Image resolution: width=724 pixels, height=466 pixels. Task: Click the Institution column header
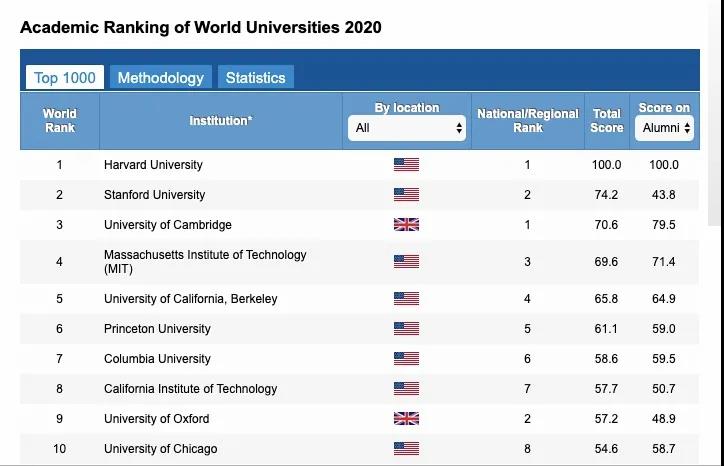221,121
